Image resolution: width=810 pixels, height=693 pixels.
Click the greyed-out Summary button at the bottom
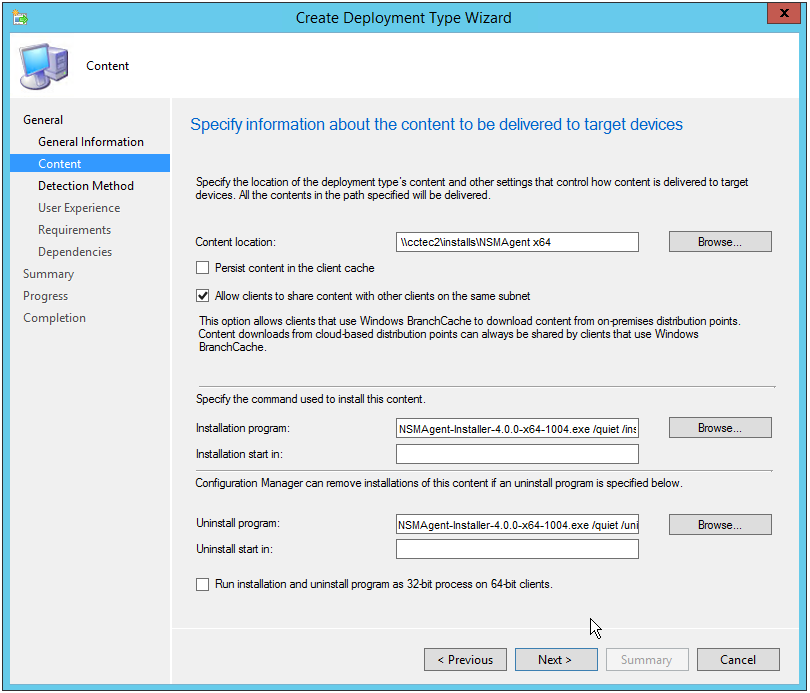pos(647,660)
